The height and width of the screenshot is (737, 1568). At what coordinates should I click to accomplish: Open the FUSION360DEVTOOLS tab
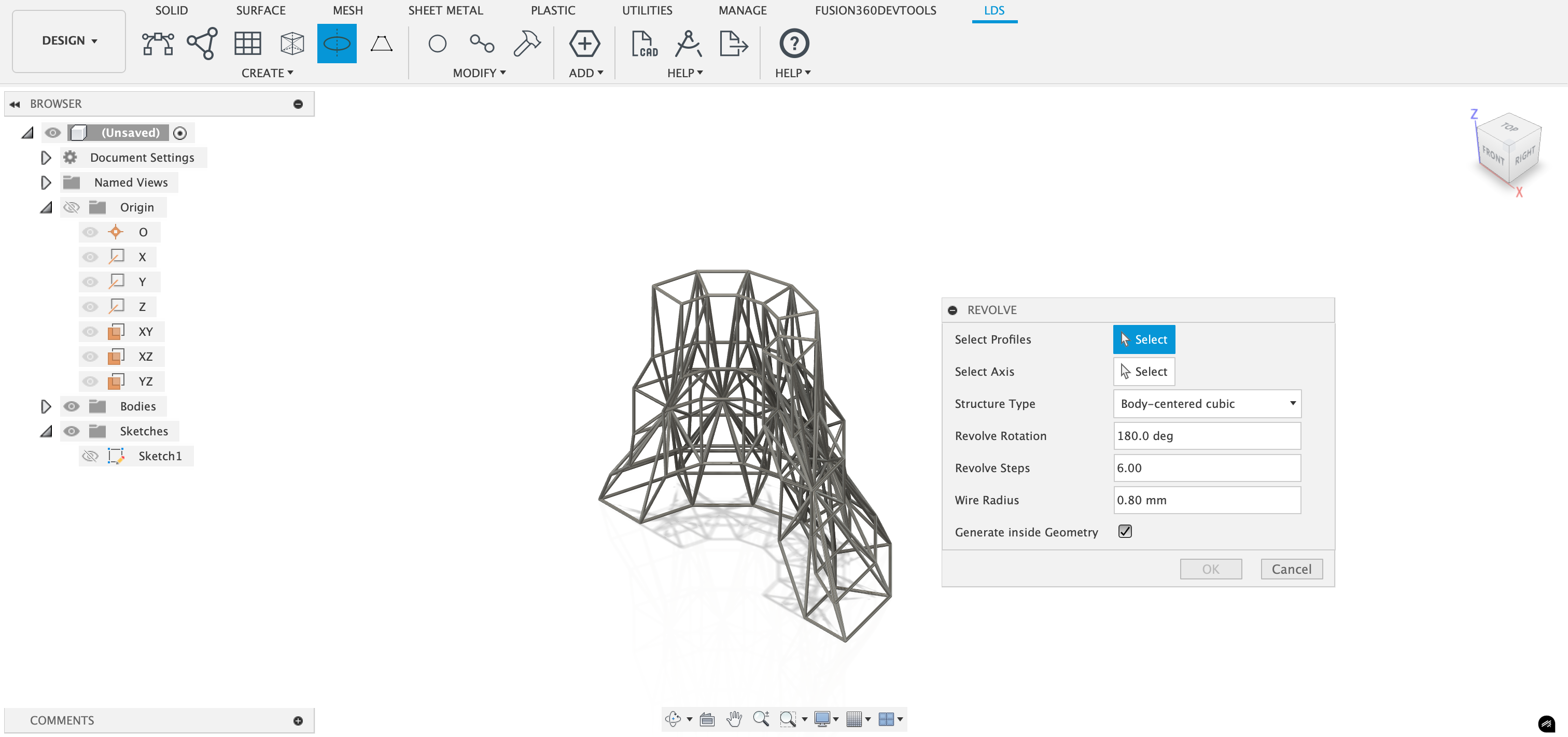(875, 10)
